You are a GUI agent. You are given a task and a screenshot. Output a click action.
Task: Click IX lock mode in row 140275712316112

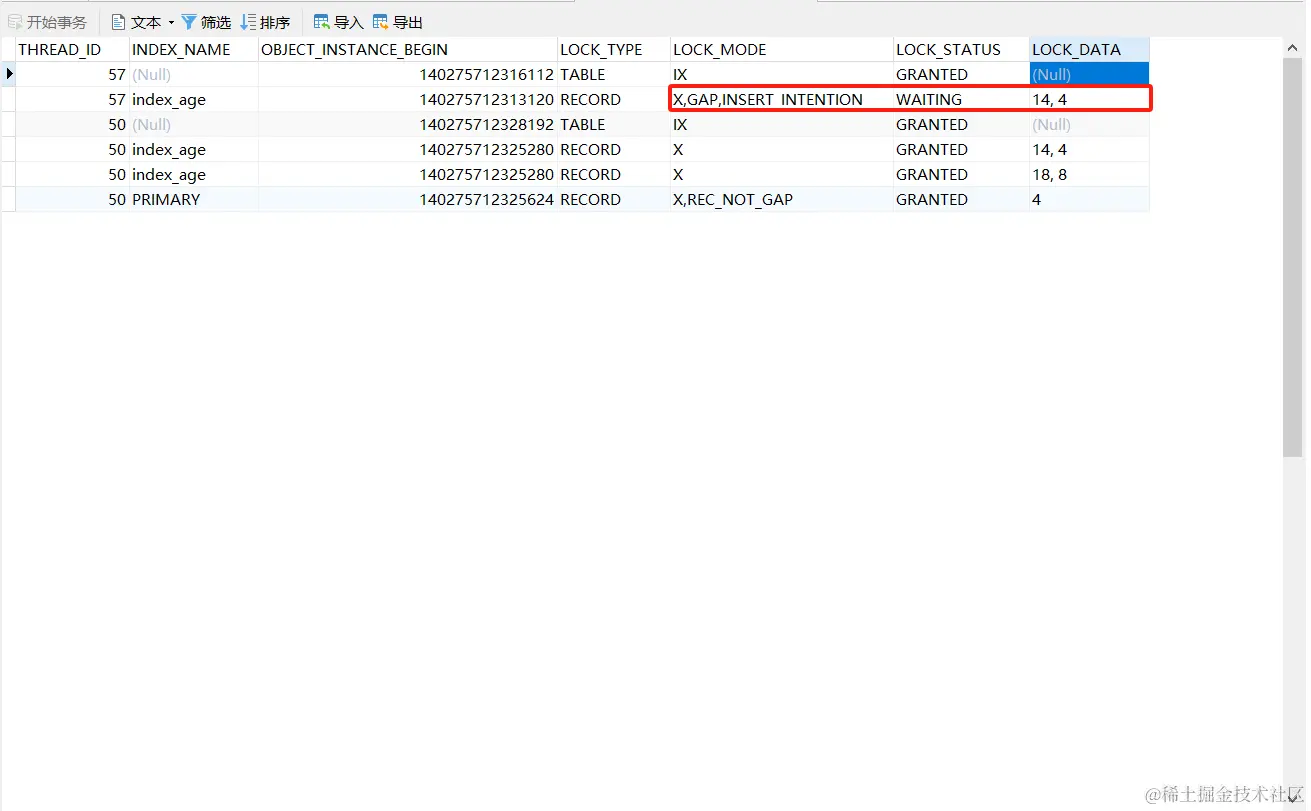782,74
